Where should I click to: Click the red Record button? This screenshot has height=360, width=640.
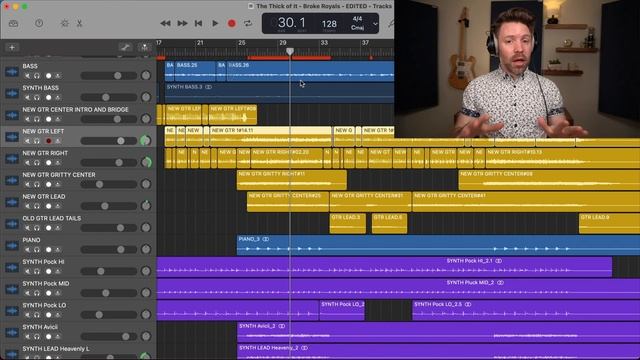[x=231, y=23]
